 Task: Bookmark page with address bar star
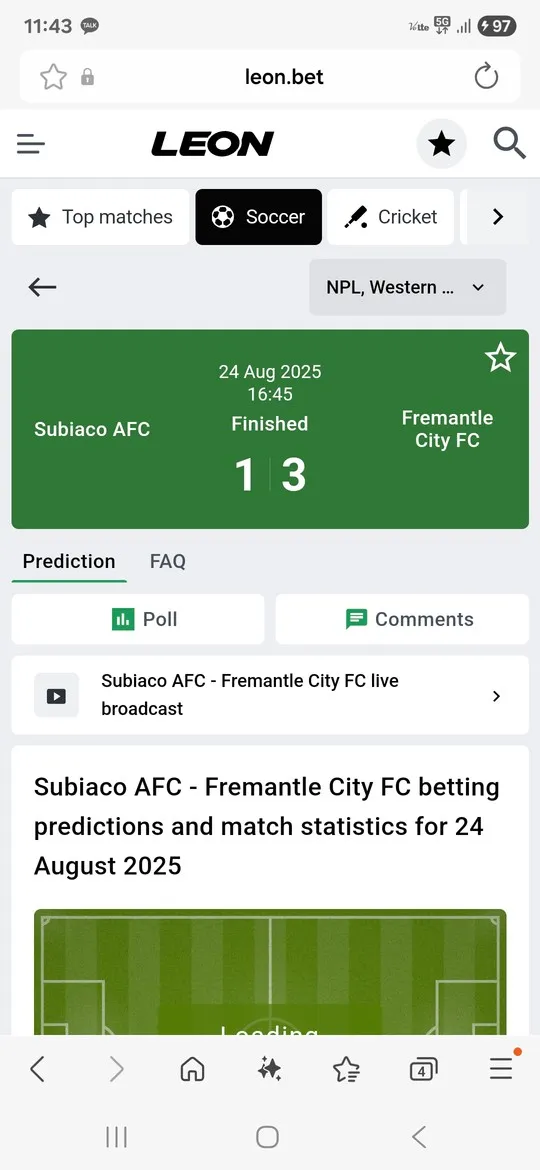point(54,76)
